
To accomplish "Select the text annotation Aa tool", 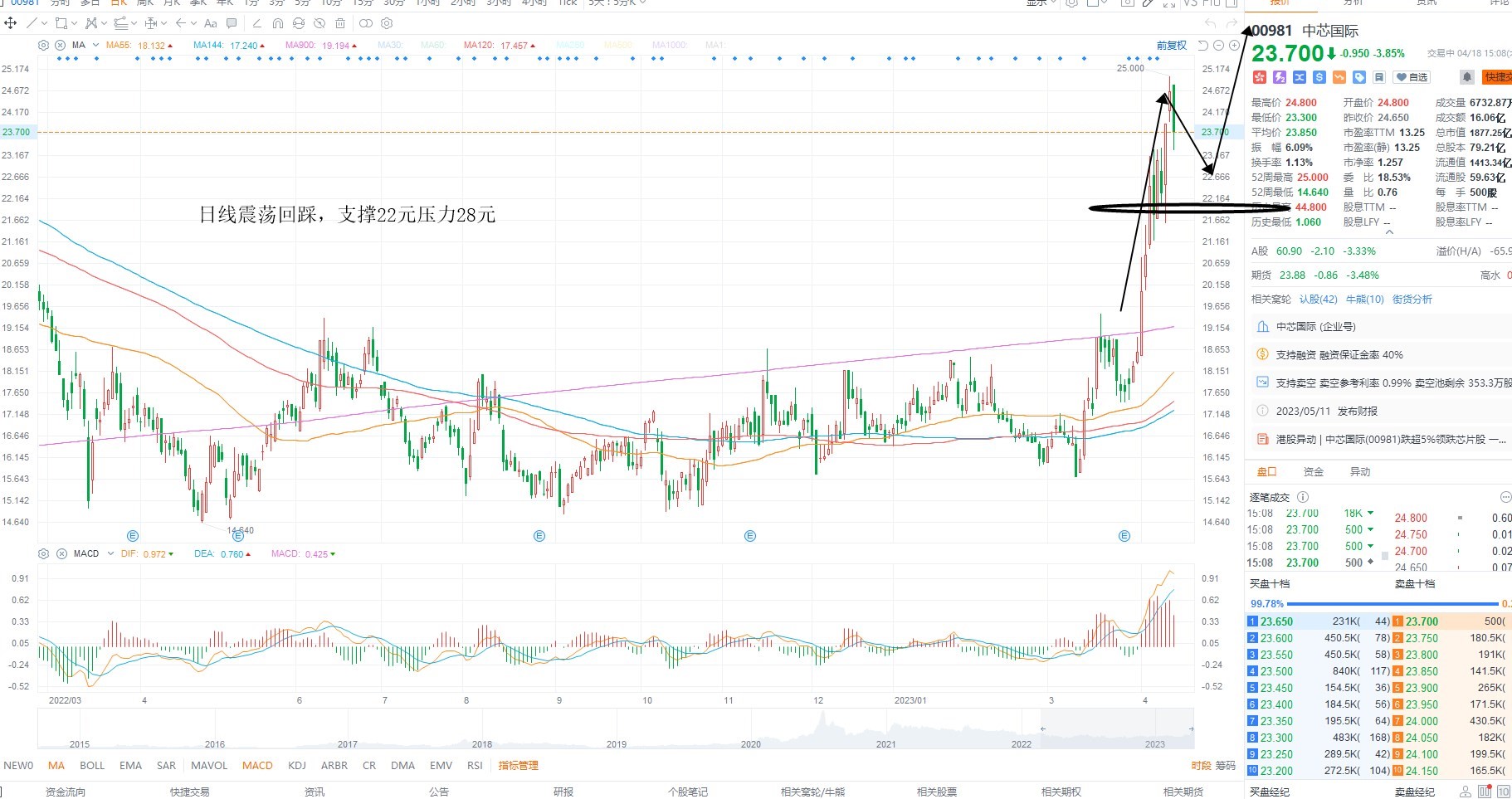I will (211, 23).
